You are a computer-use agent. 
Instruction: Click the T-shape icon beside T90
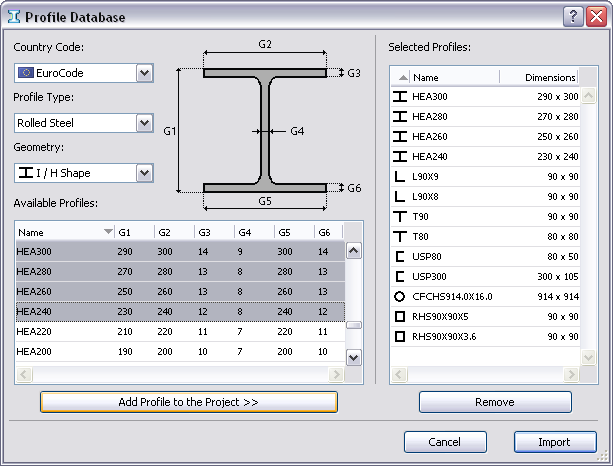[x=400, y=217]
